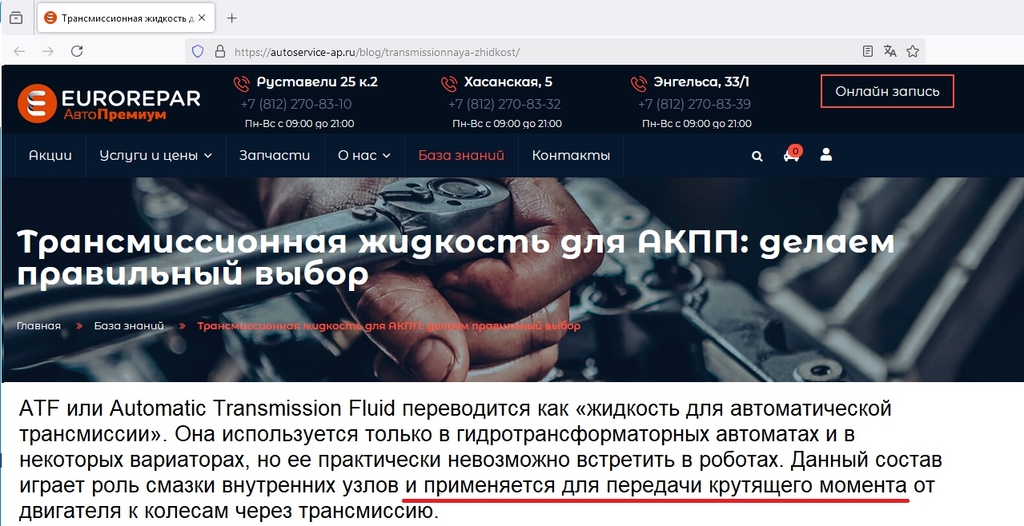Open a new browser tab
1024x526 pixels.
click(x=231, y=18)
